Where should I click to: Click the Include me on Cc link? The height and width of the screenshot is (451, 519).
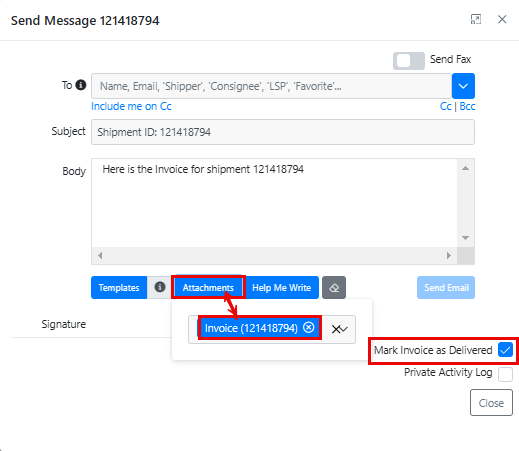click(131, 106)
